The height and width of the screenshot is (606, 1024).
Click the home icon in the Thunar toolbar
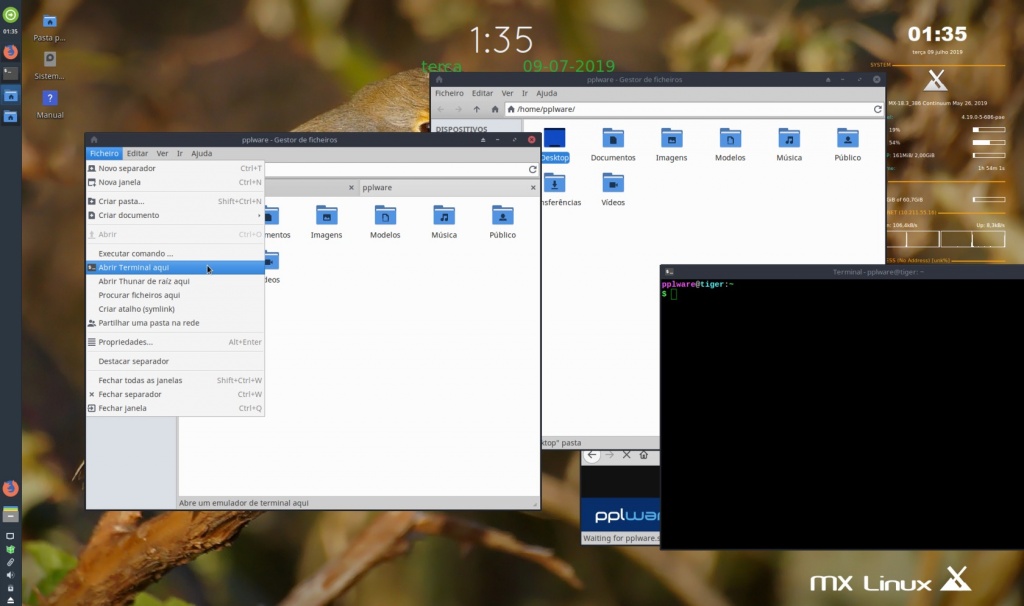click(x=494, y=110)
